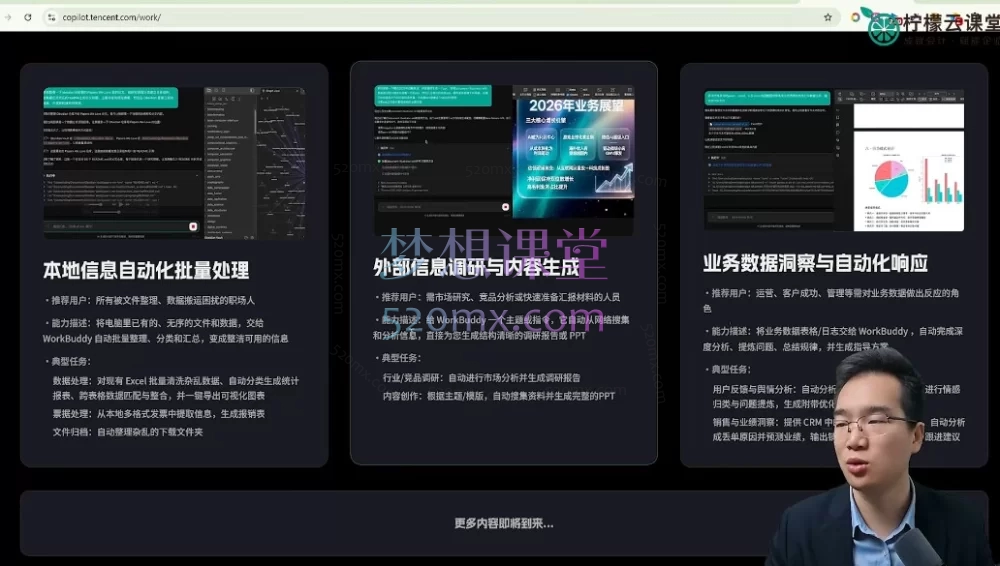1000x566 pixels.
Task: Click the 用户反馈与舆情分析 task line
Action: click(836, 396)
